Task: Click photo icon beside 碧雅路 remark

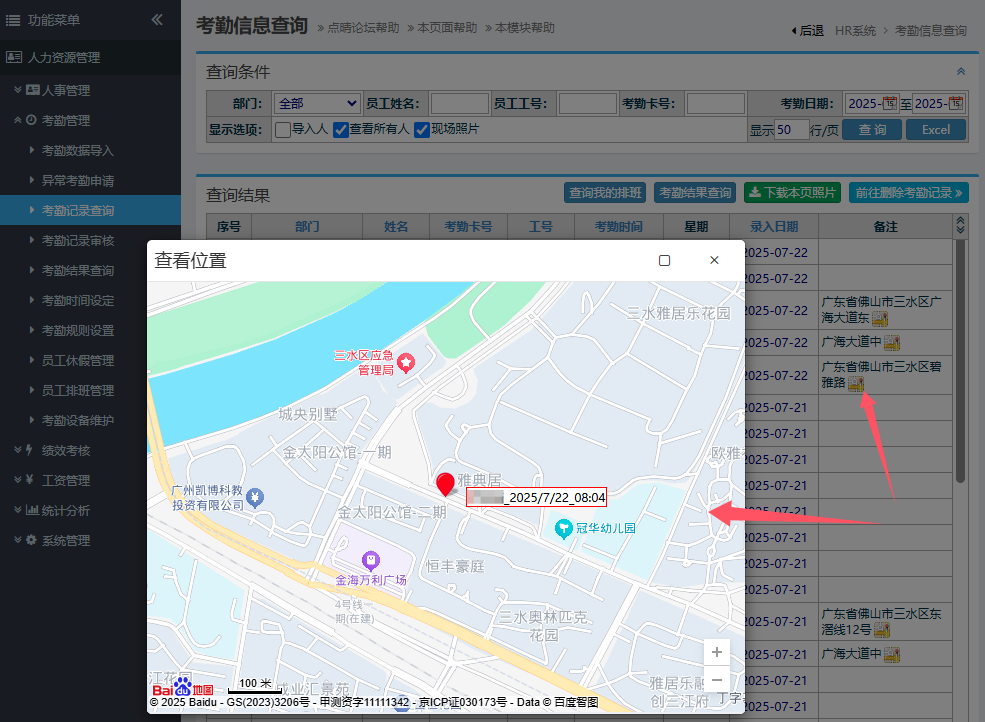Action: pyautogui.click(x=856, y=383)
